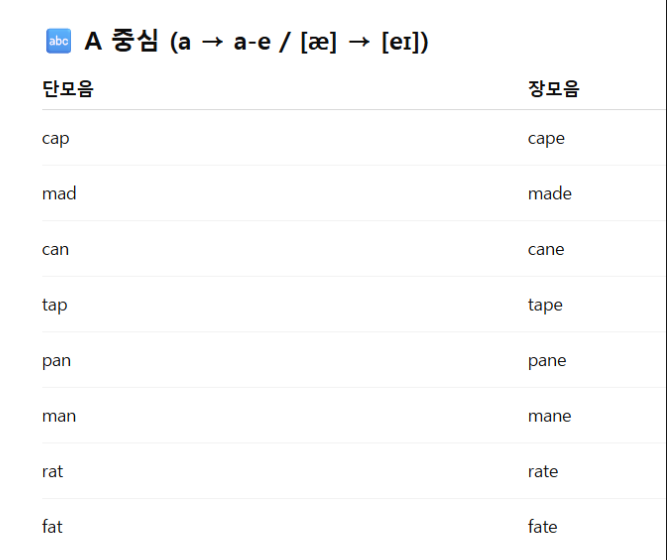Select the 단모음 column header

click(68, 89)
